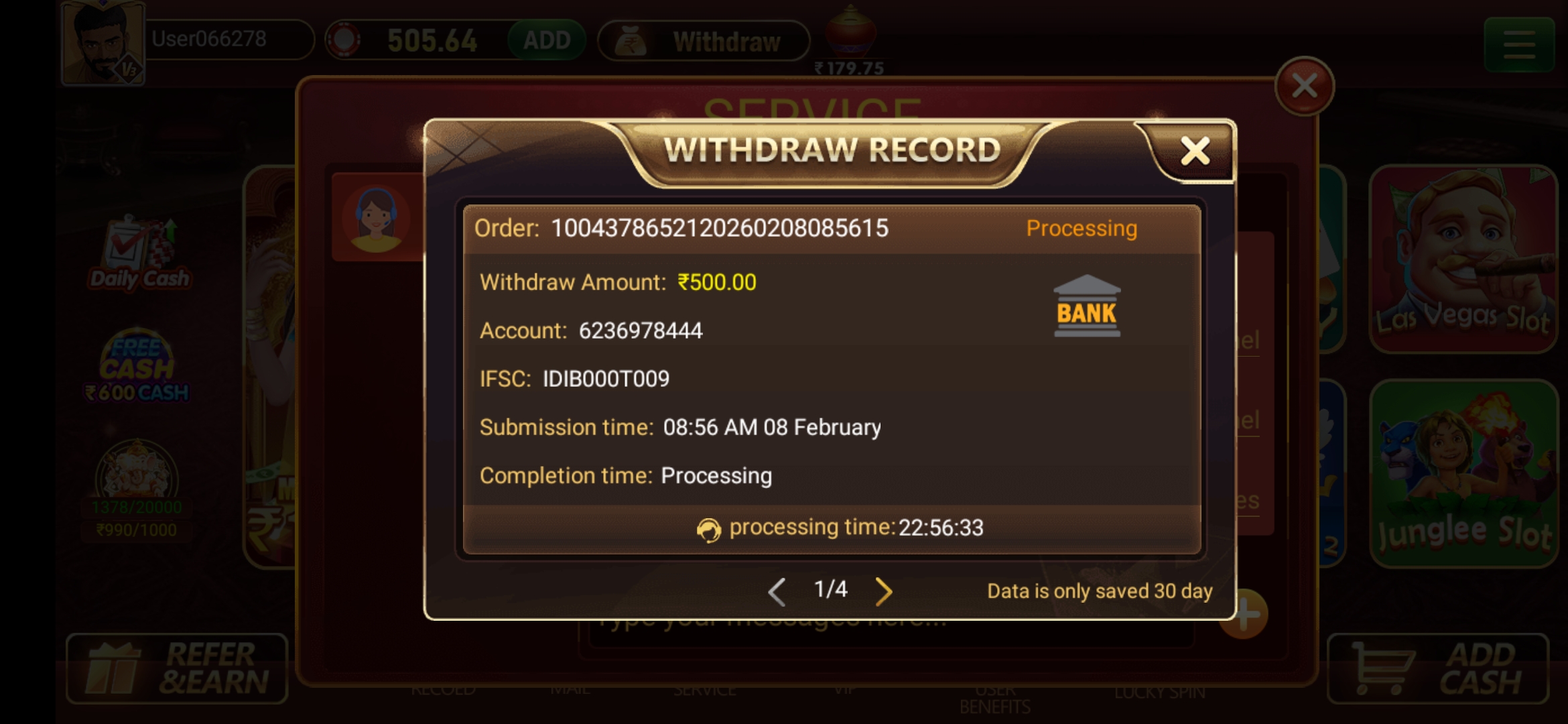Viewport: 1568px width, 724px height.
Task: Open Las Vegas Slot game
Action: tap(1463, 259)
